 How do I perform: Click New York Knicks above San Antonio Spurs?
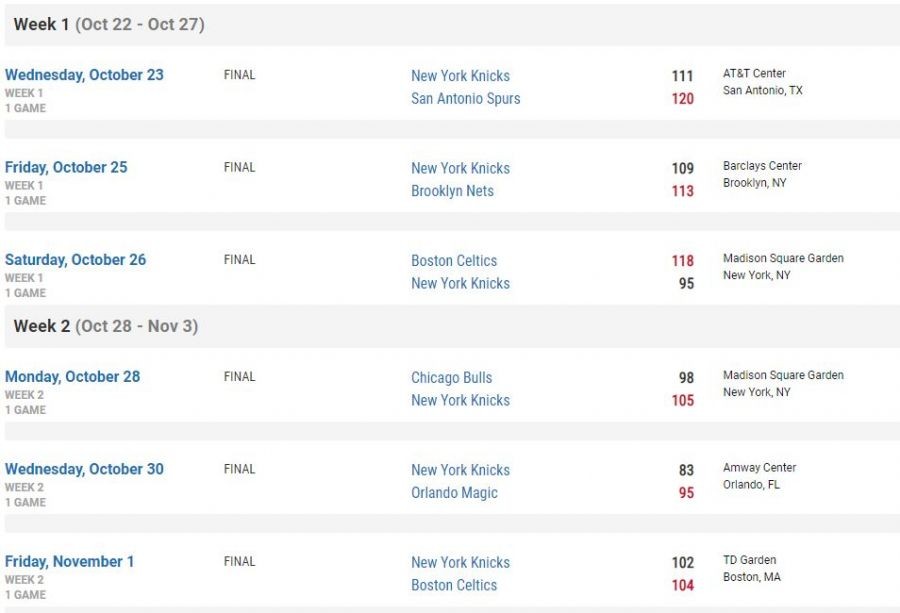[460, 76]
